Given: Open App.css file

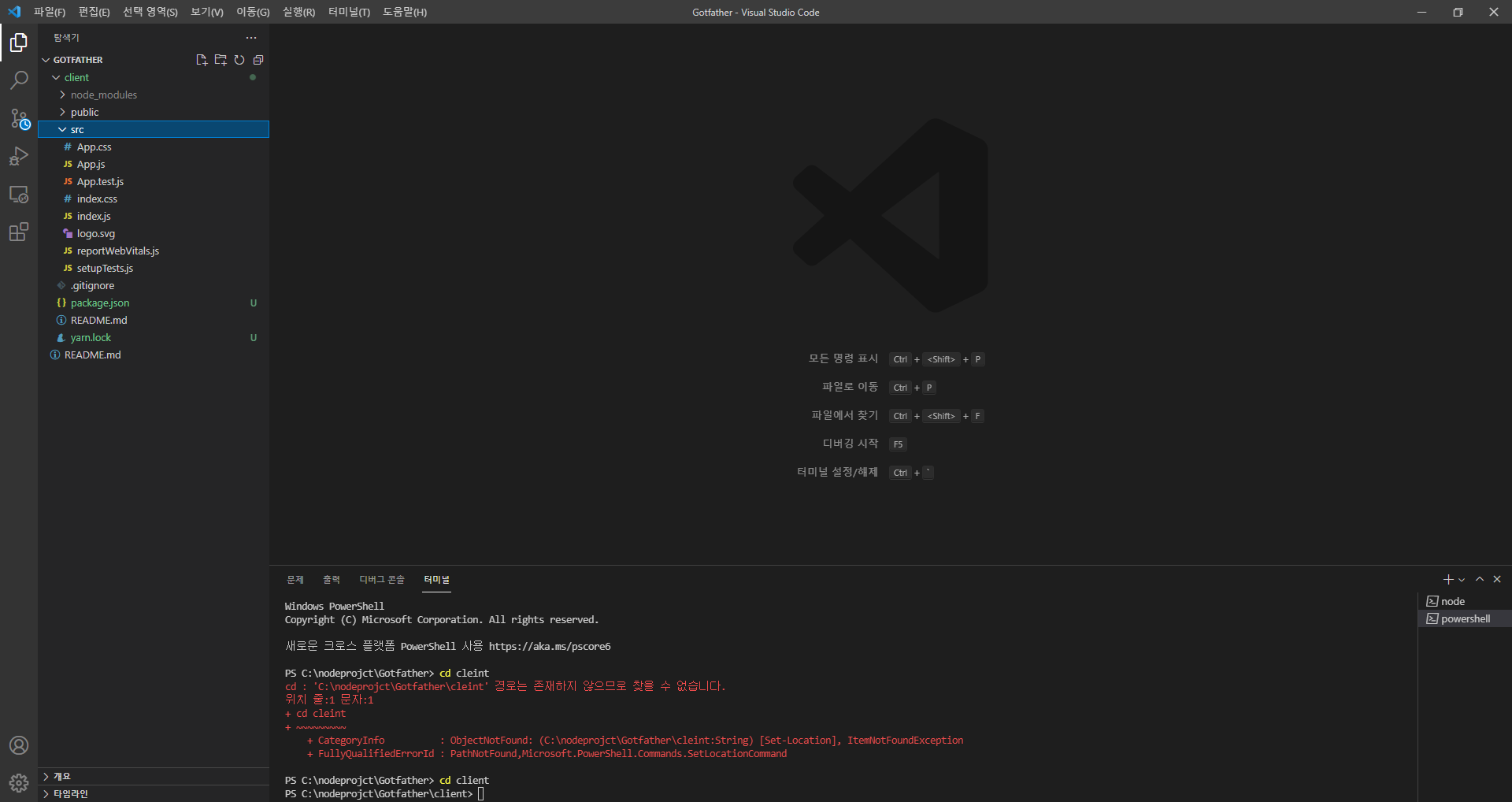Looking at the screenshot, I should 154,147.
